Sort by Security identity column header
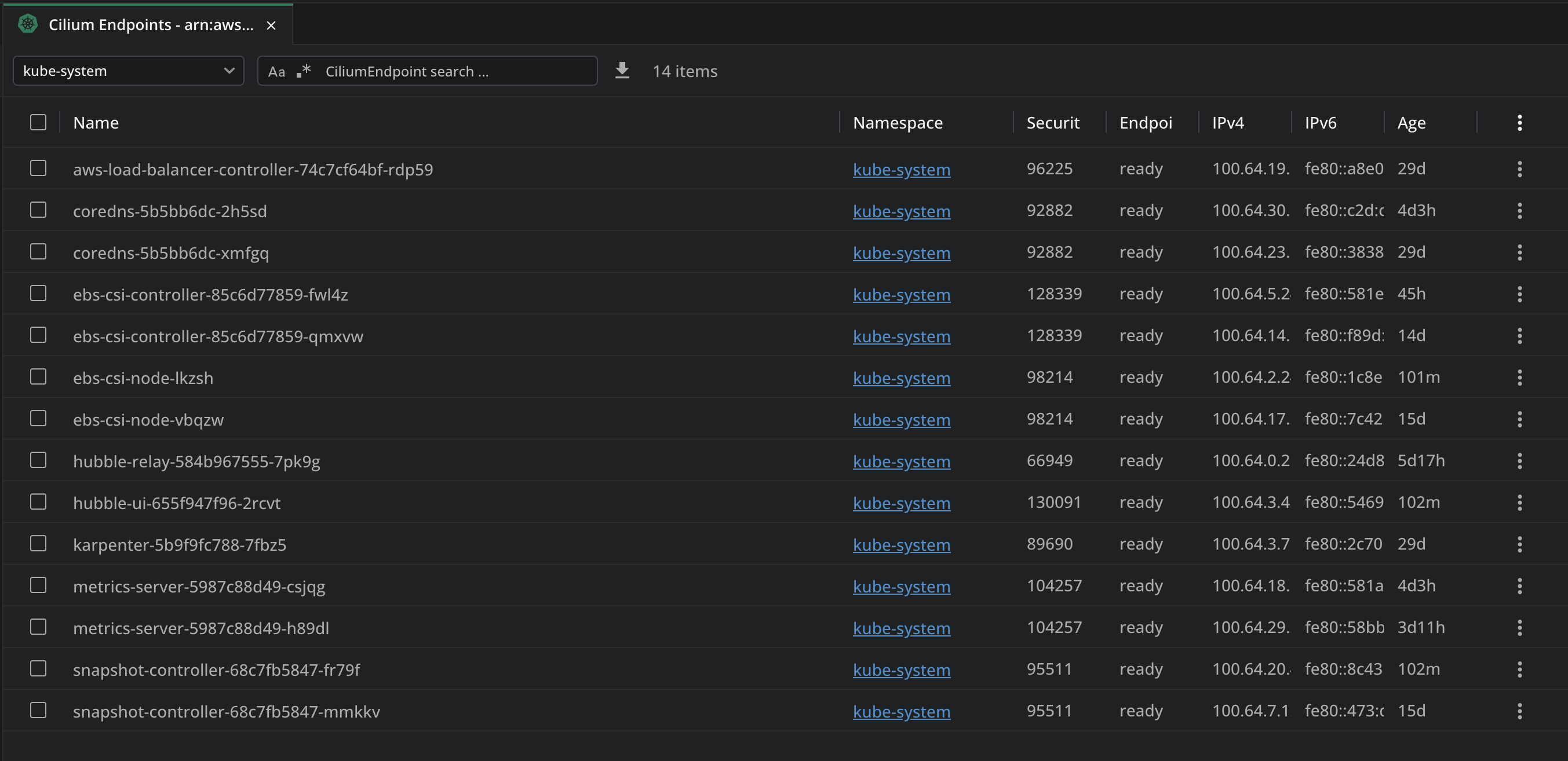This screenshot has height=761, width=1568. (1053, 123)
